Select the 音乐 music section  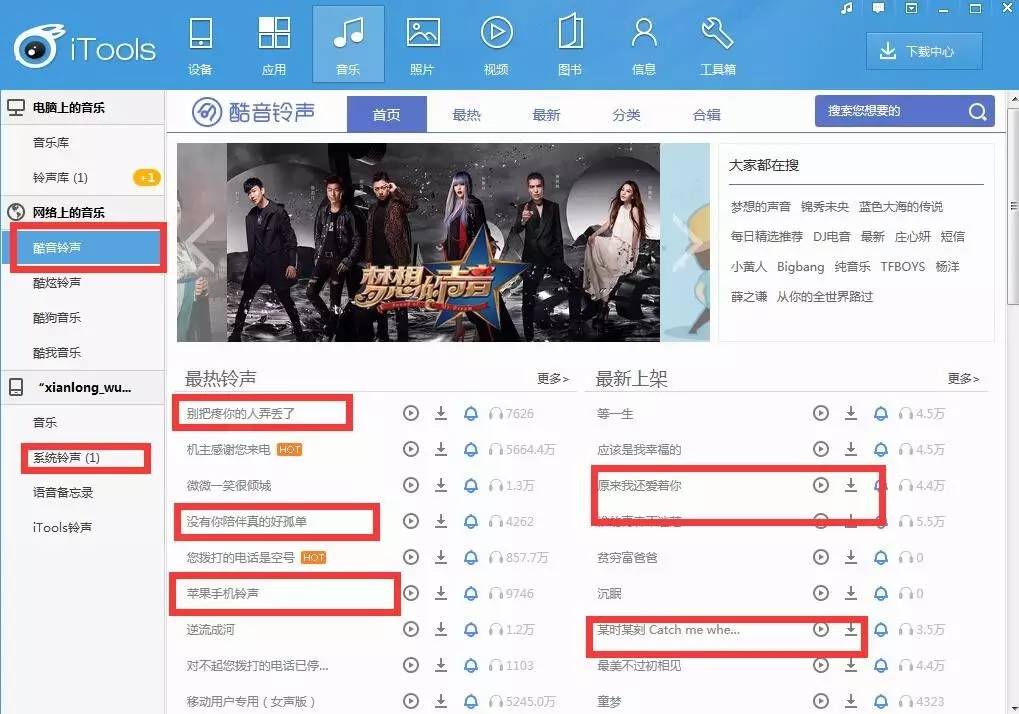click(x=348, y=44)
